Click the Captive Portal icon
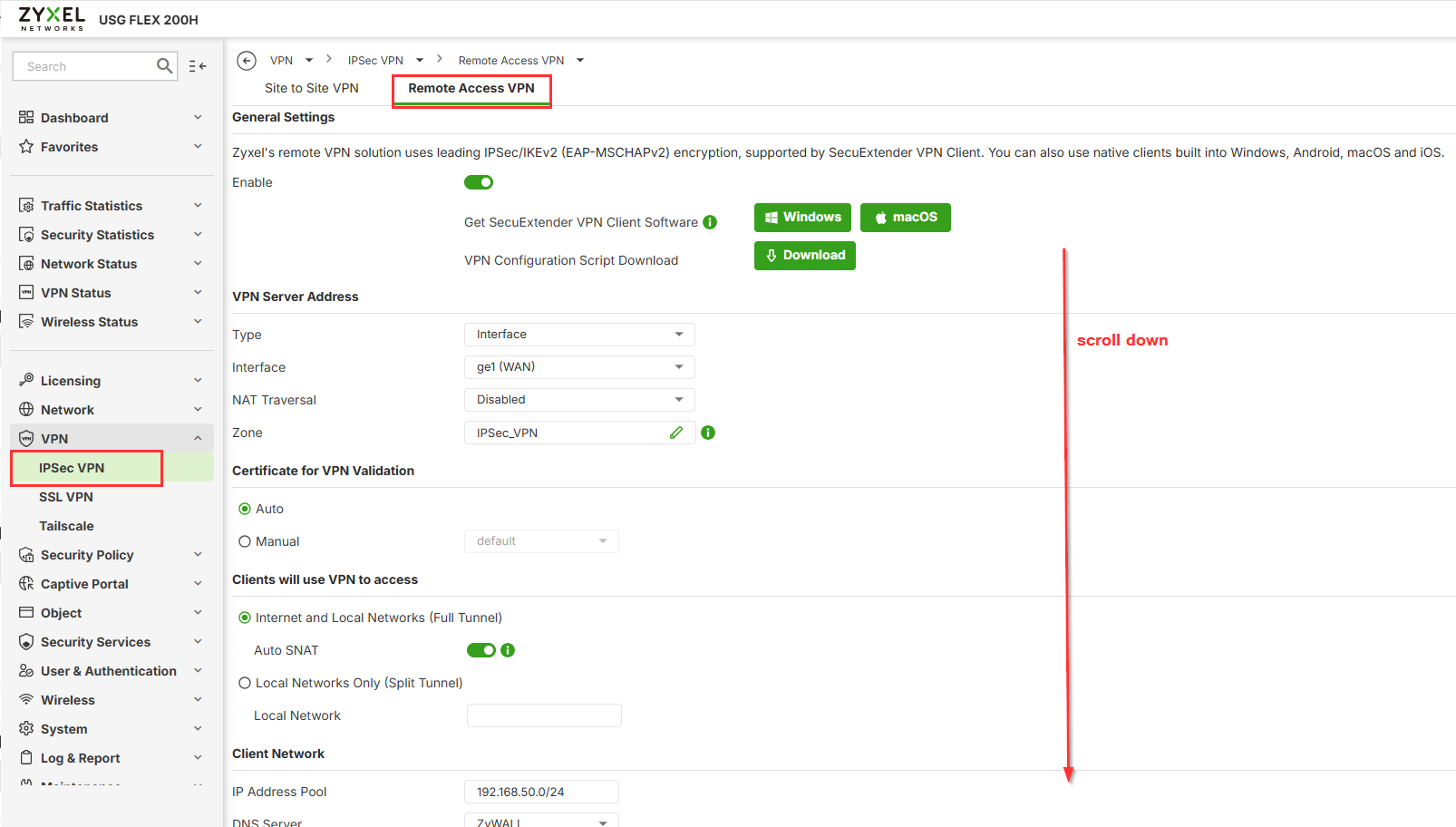 [26, 584]
